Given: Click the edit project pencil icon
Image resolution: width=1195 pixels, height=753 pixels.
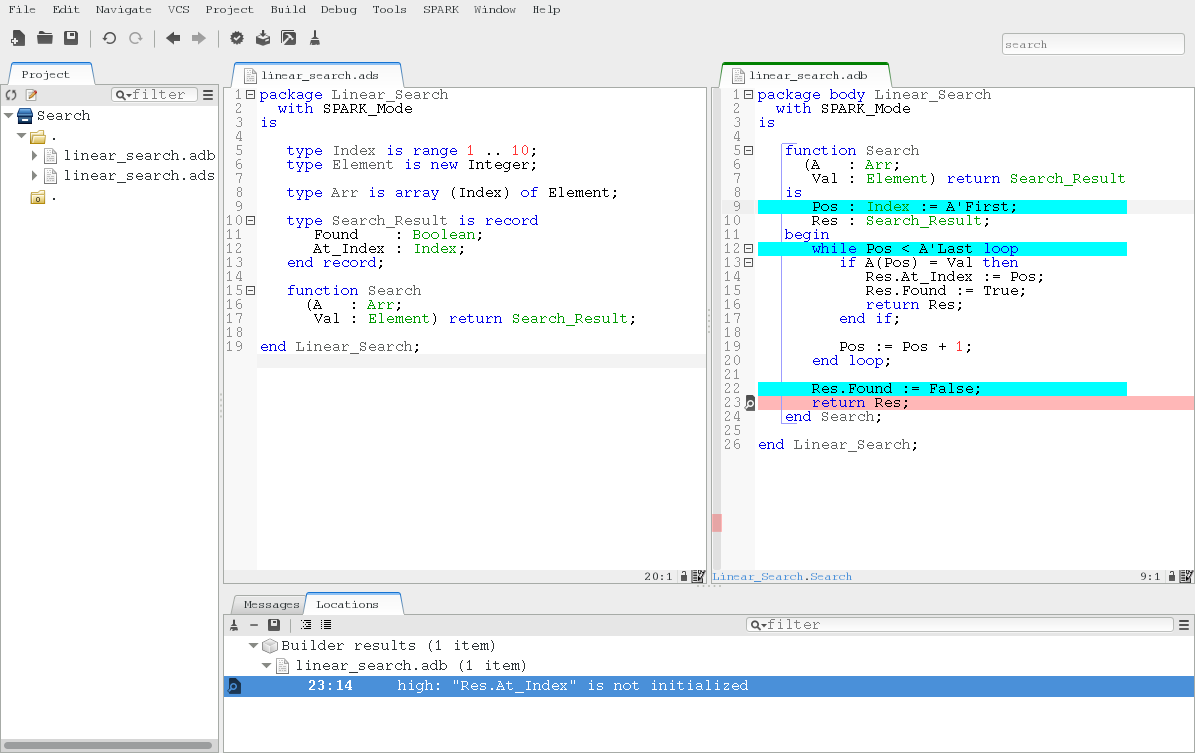Looking at the screenshot, I should [x=31, y=95].
